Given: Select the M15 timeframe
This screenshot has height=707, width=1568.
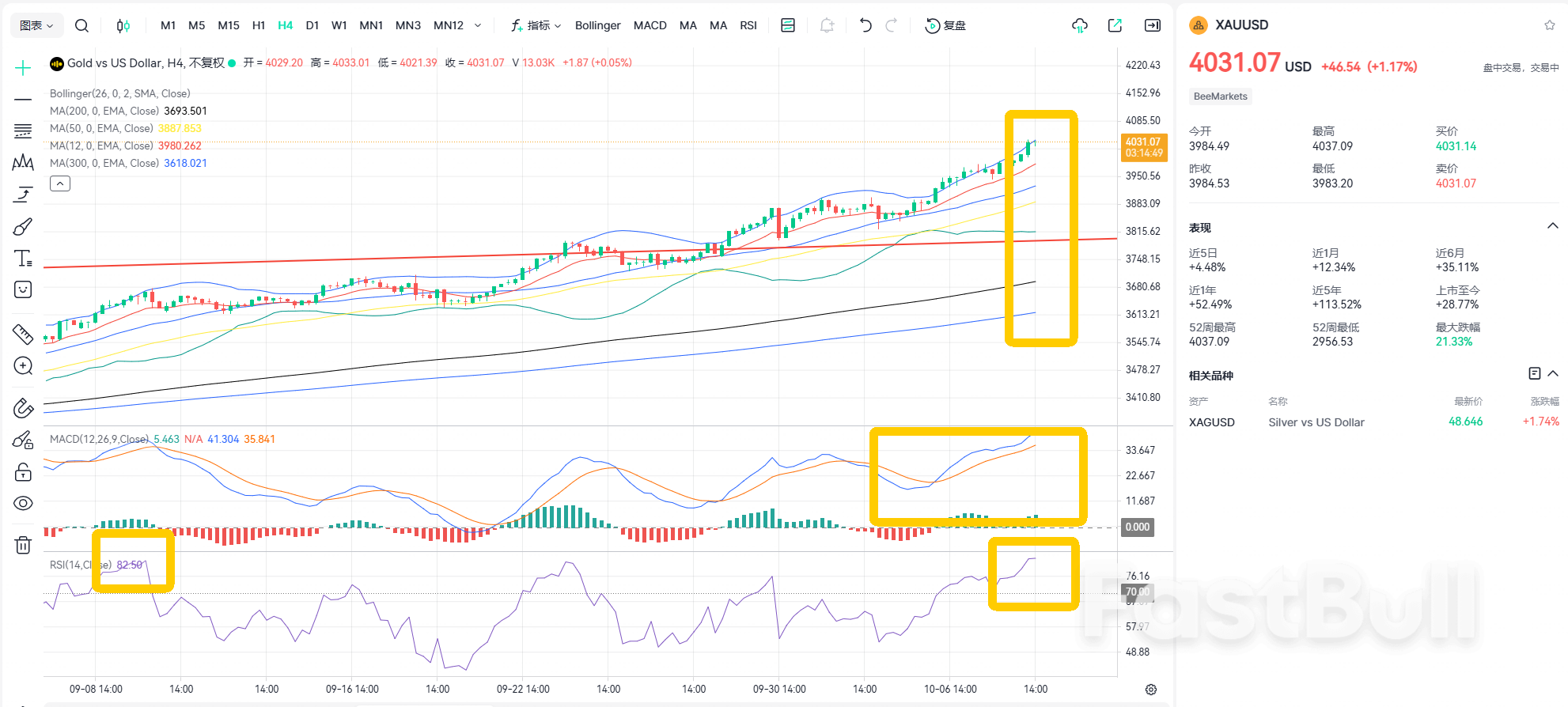Looking at the screenshot, I should (228, 25).
